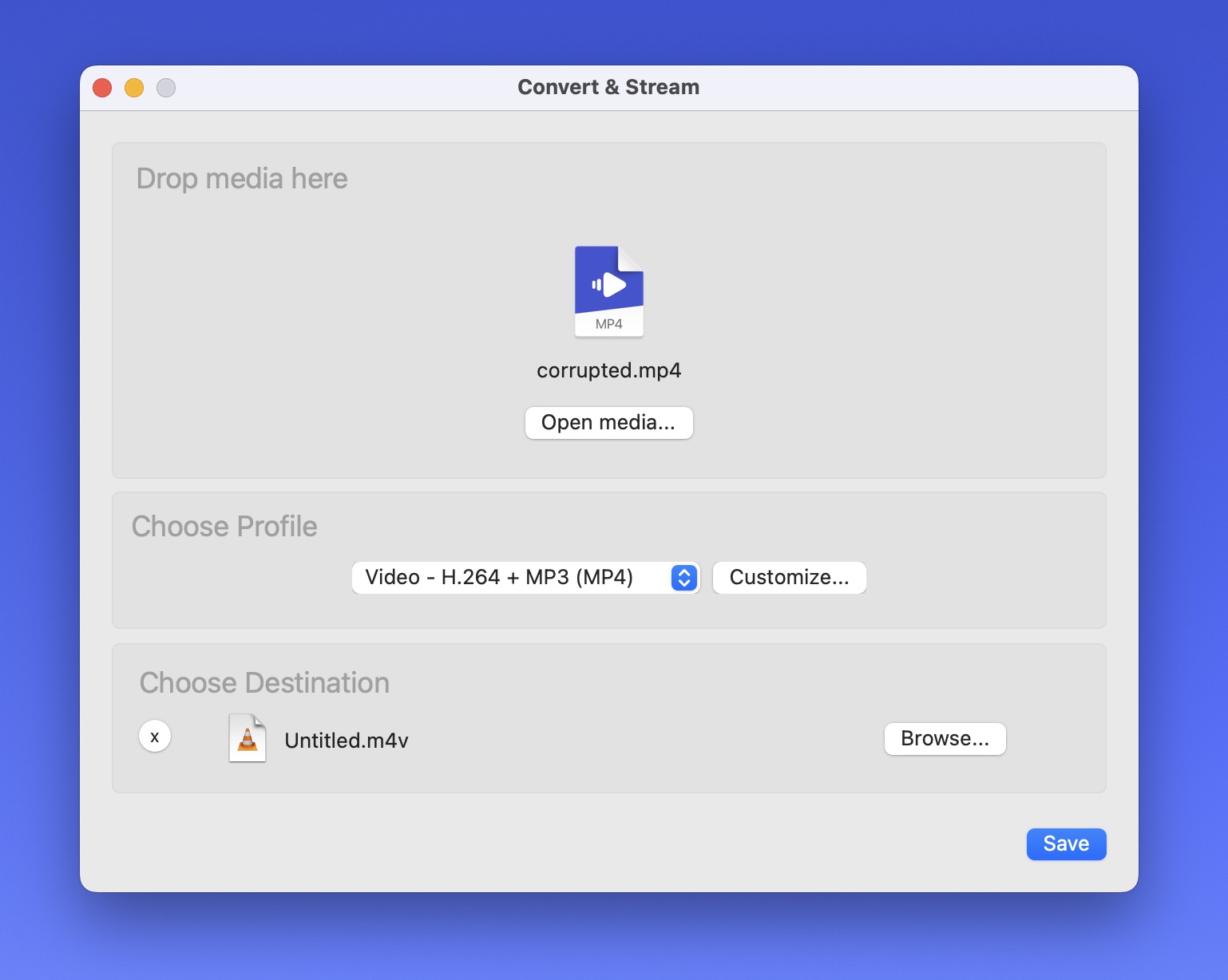Minimize the Convert & Stream window
Screen dimensions: 1228x980
tap(134, 88)
